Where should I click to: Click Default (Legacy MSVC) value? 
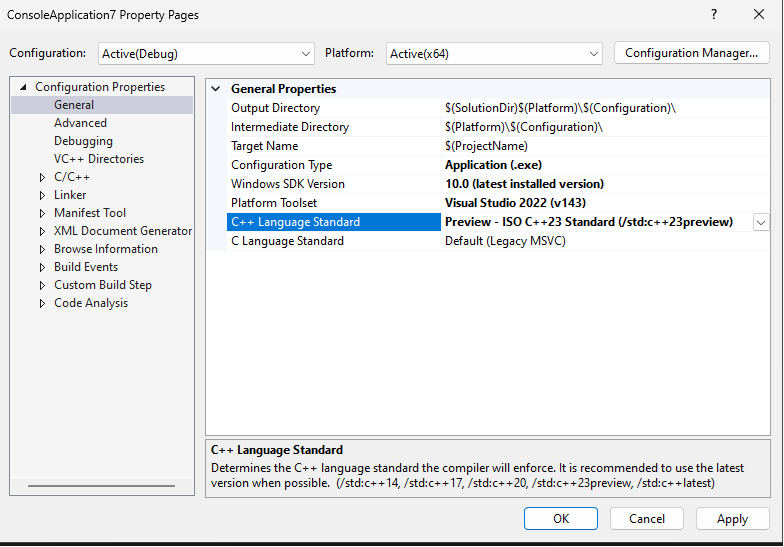pyautogui.click(x=505, y=241)
